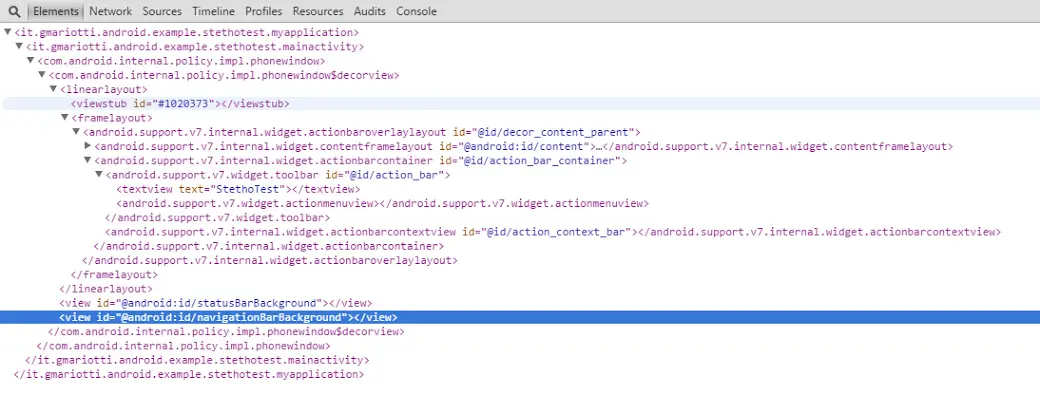Screen dimensions: 1040x414
Task: Click the closing stethotest.myapplication tag
Action: pos(188,375)
